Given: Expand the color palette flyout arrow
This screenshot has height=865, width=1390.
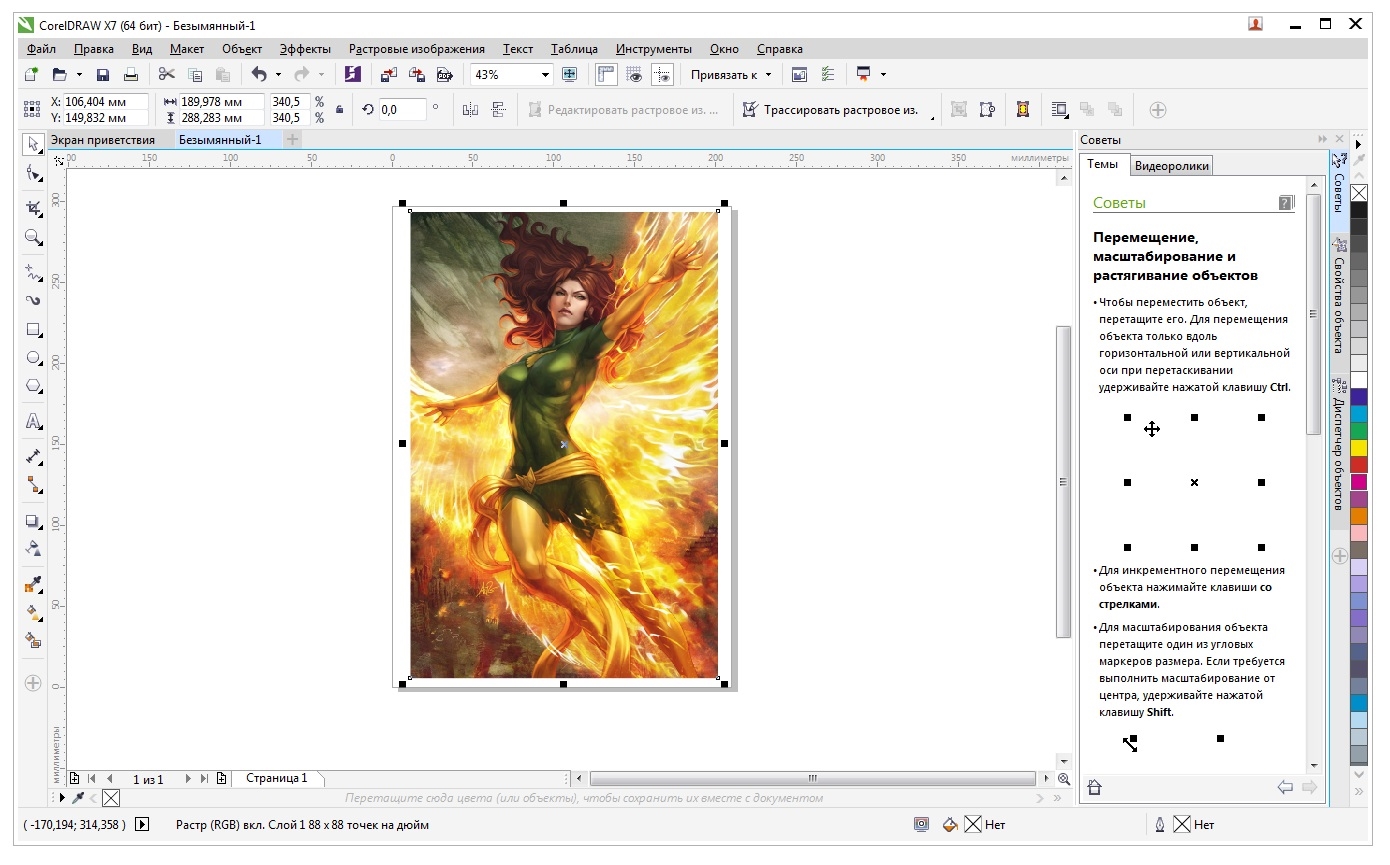Looking at the screenshot, I should pyautogui.click(x=1359, y=144).
